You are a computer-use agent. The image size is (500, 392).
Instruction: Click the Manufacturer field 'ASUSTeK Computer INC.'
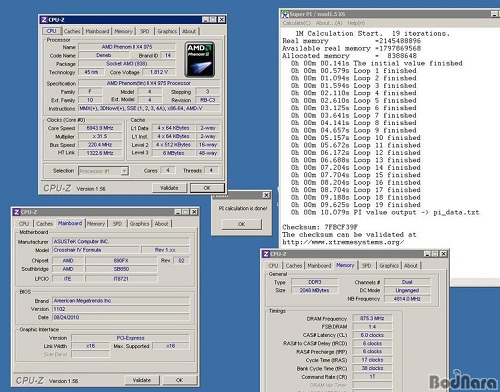point(121,241)
